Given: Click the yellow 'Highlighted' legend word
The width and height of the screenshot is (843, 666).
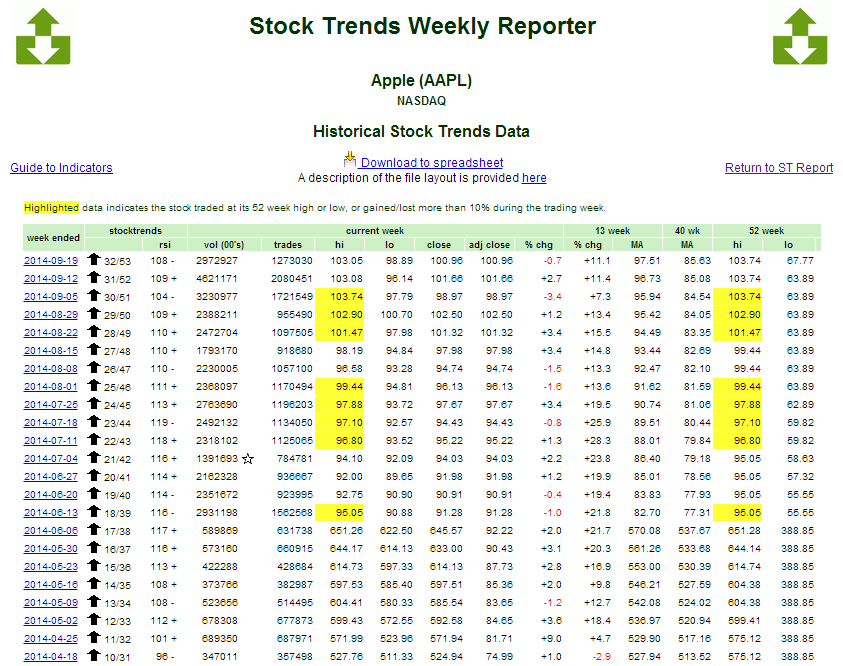Looking at the screenshot, I should pos(51,207).
